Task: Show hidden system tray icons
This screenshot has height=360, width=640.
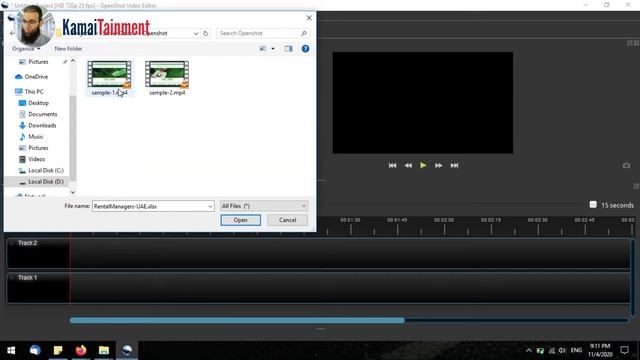Action: click(529, 350)
